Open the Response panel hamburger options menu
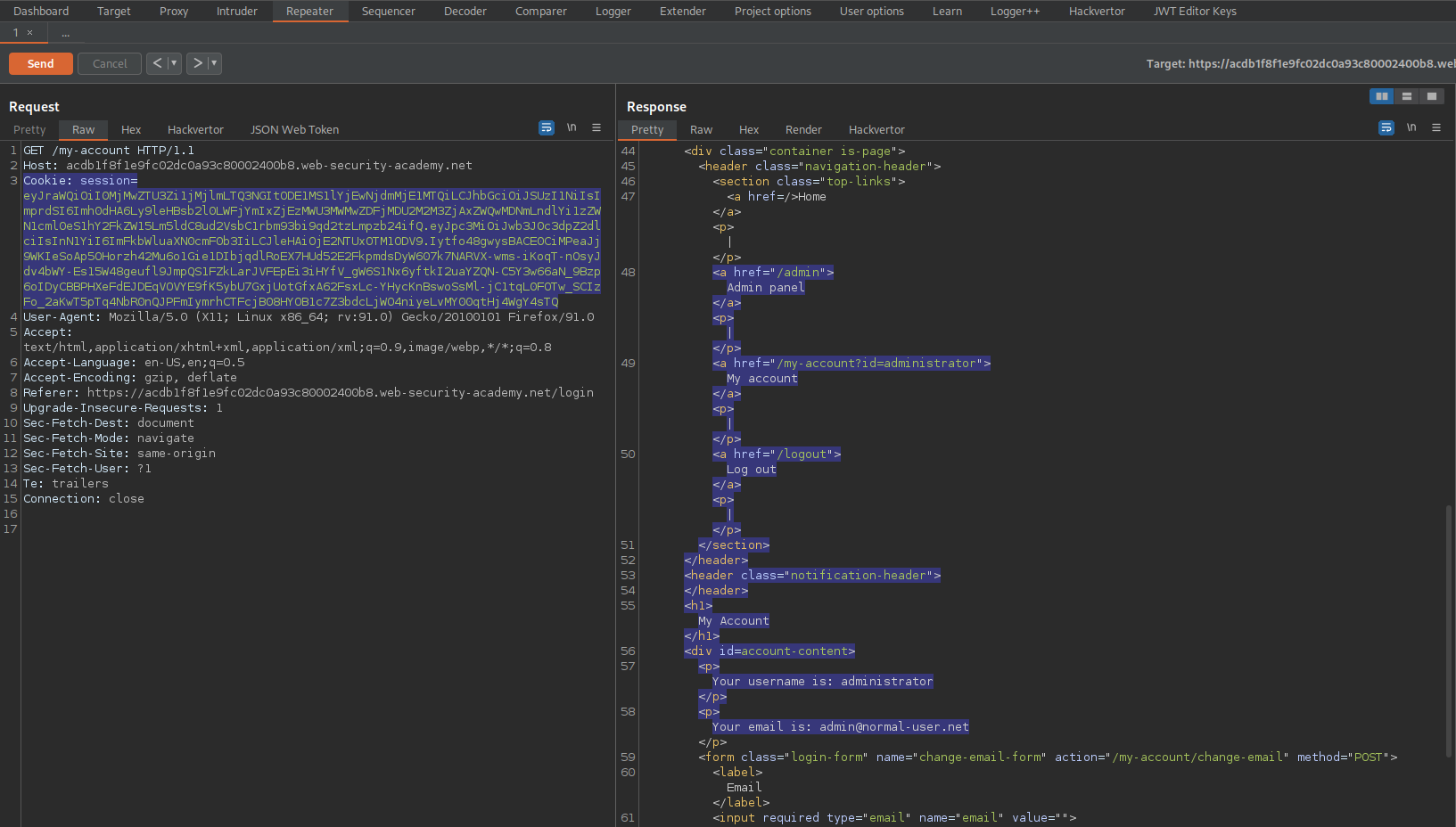This screenshot has width=1456, height=827. point(1436,128)
